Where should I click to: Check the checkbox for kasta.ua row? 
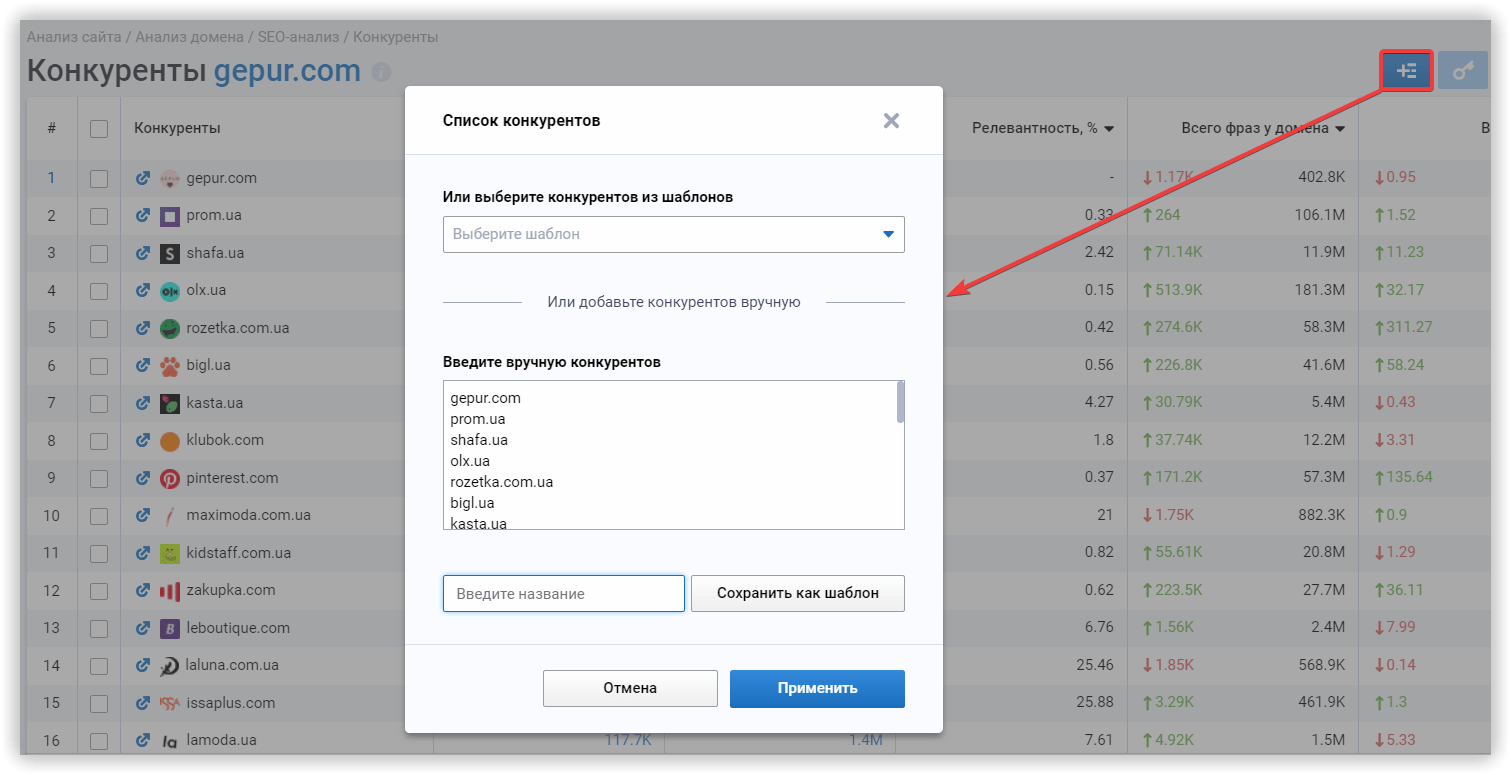[99, 403]
